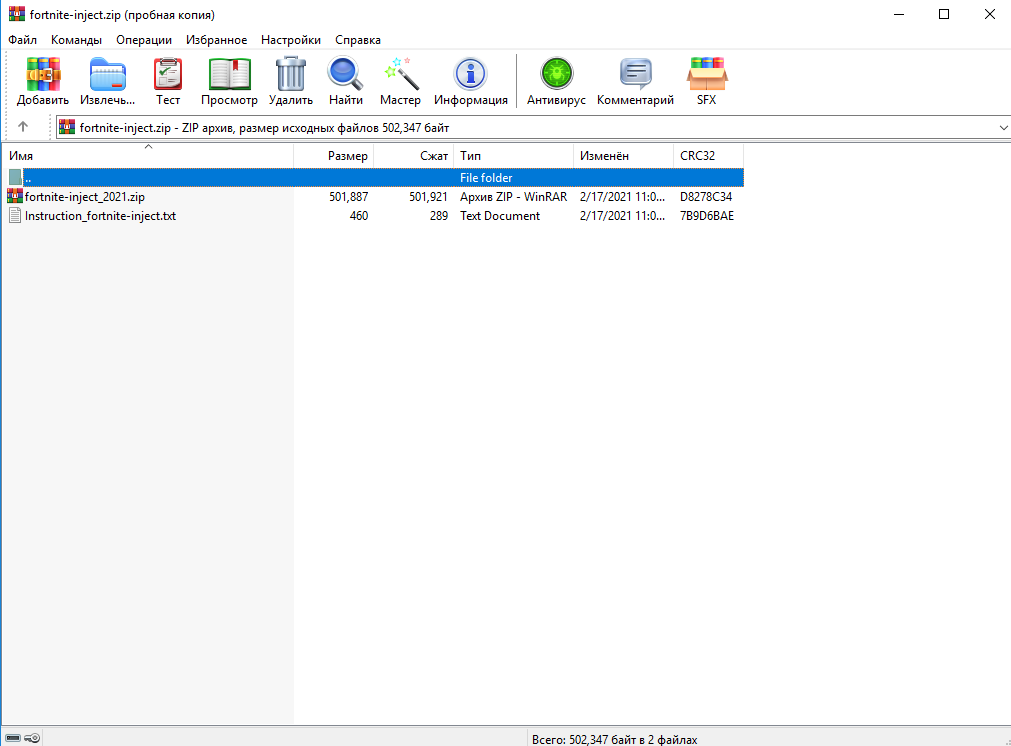The image size is (1011, 746).
Task: Sort by Тип column header
Action: [x=514, y=155]
